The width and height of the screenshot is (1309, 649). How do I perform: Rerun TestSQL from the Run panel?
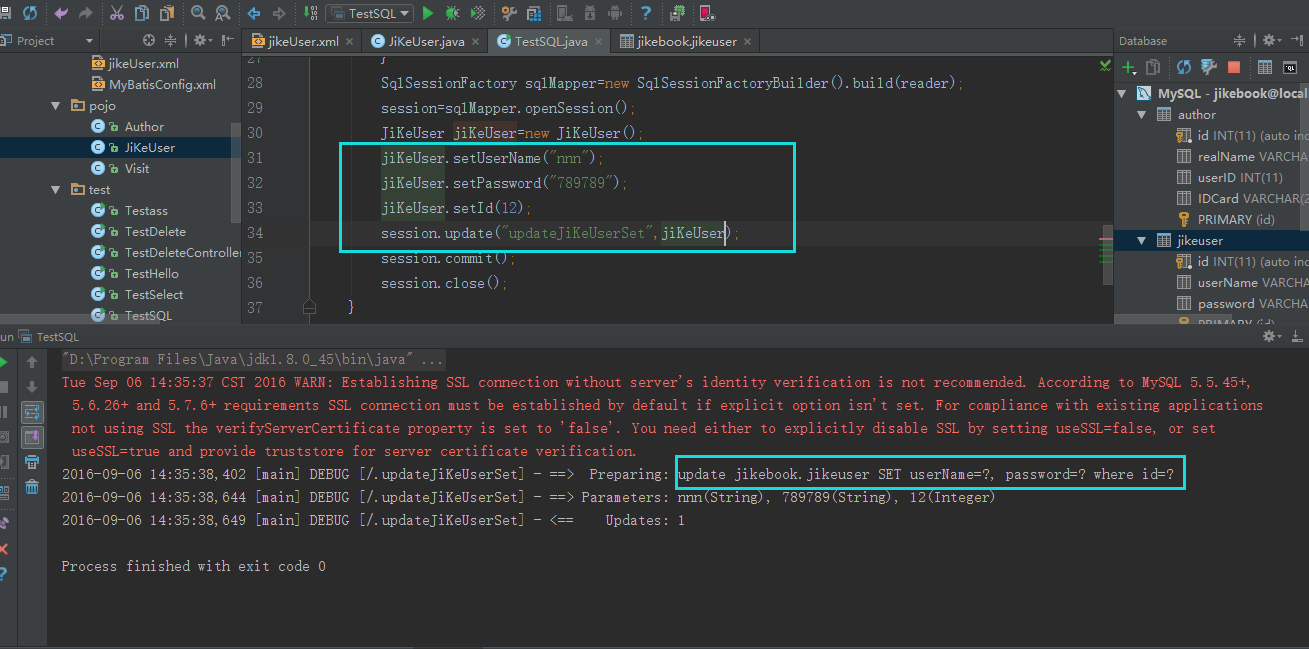click(4, 362)
